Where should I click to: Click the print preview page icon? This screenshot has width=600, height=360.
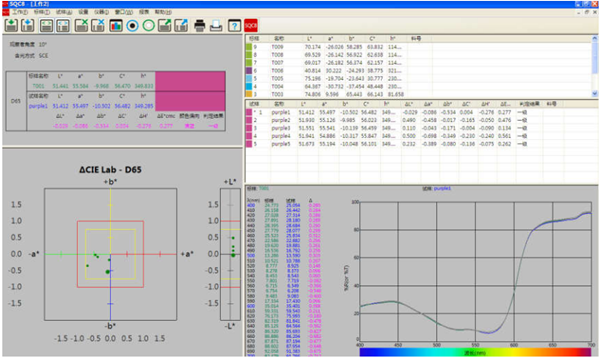coord(216,26)
